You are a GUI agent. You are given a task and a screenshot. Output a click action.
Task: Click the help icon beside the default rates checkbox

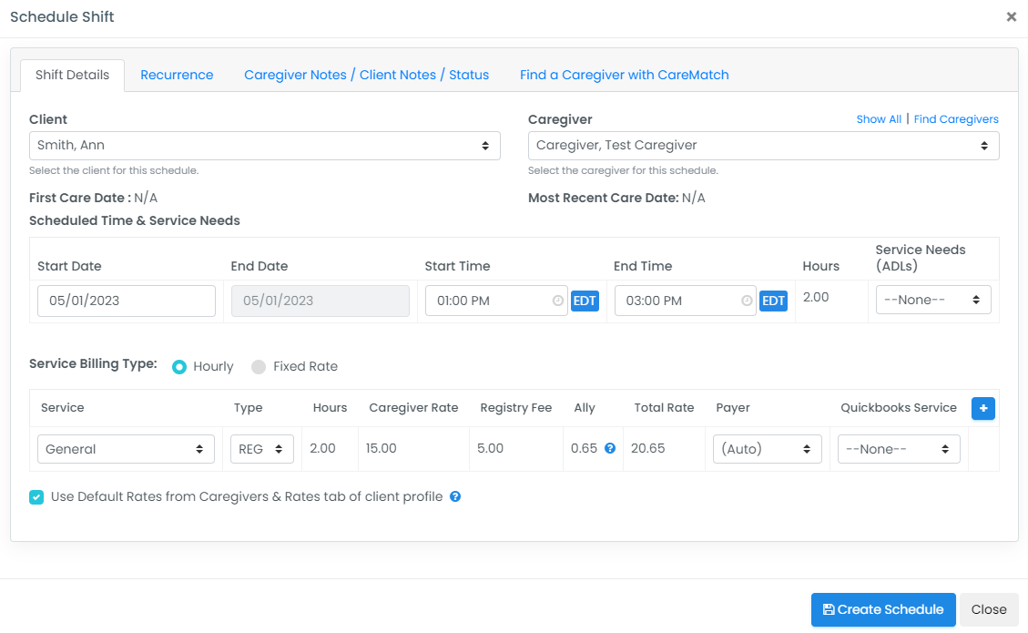click(455, 496)
